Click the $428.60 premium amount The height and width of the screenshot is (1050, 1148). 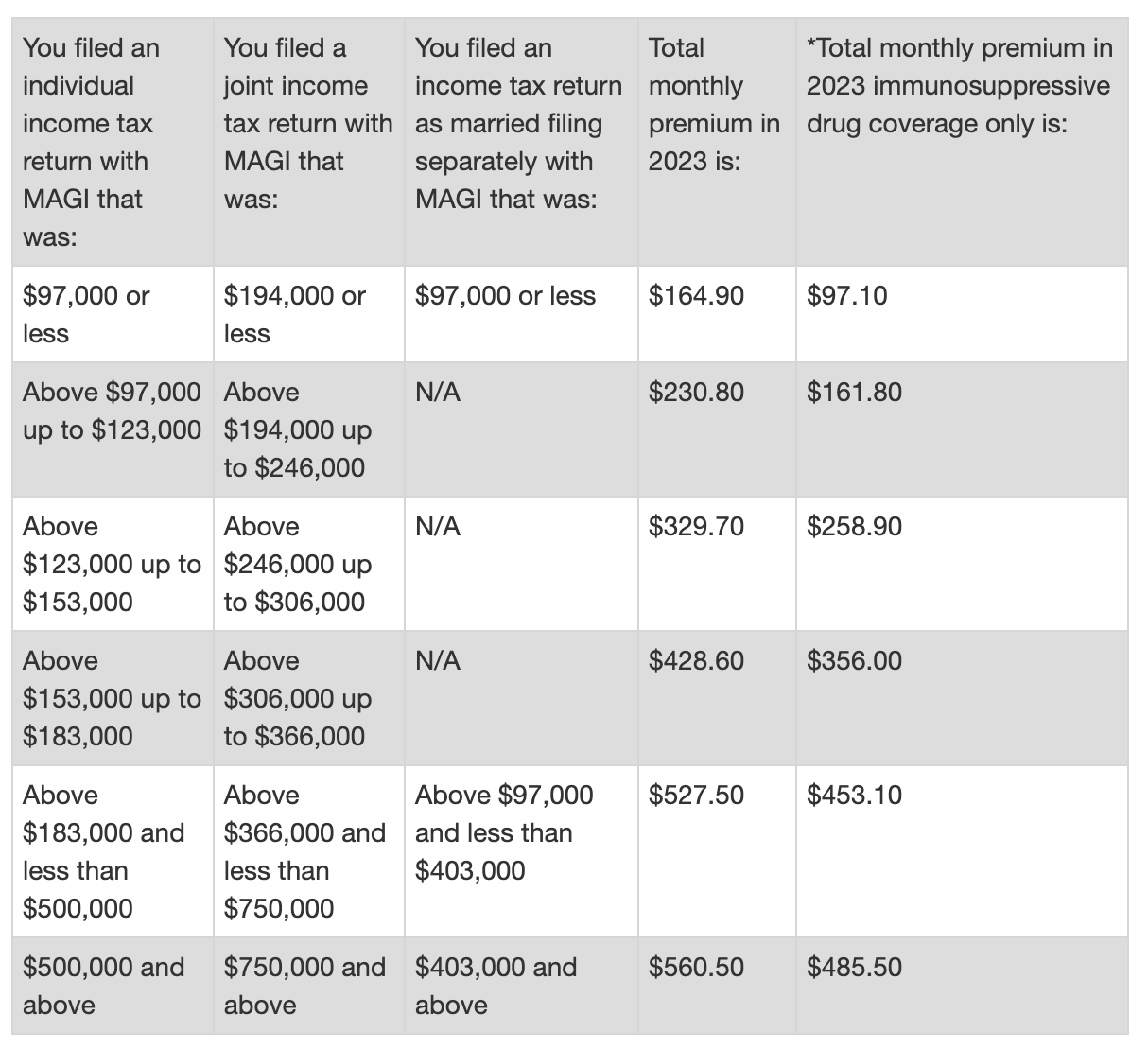(x=696, y=661)
